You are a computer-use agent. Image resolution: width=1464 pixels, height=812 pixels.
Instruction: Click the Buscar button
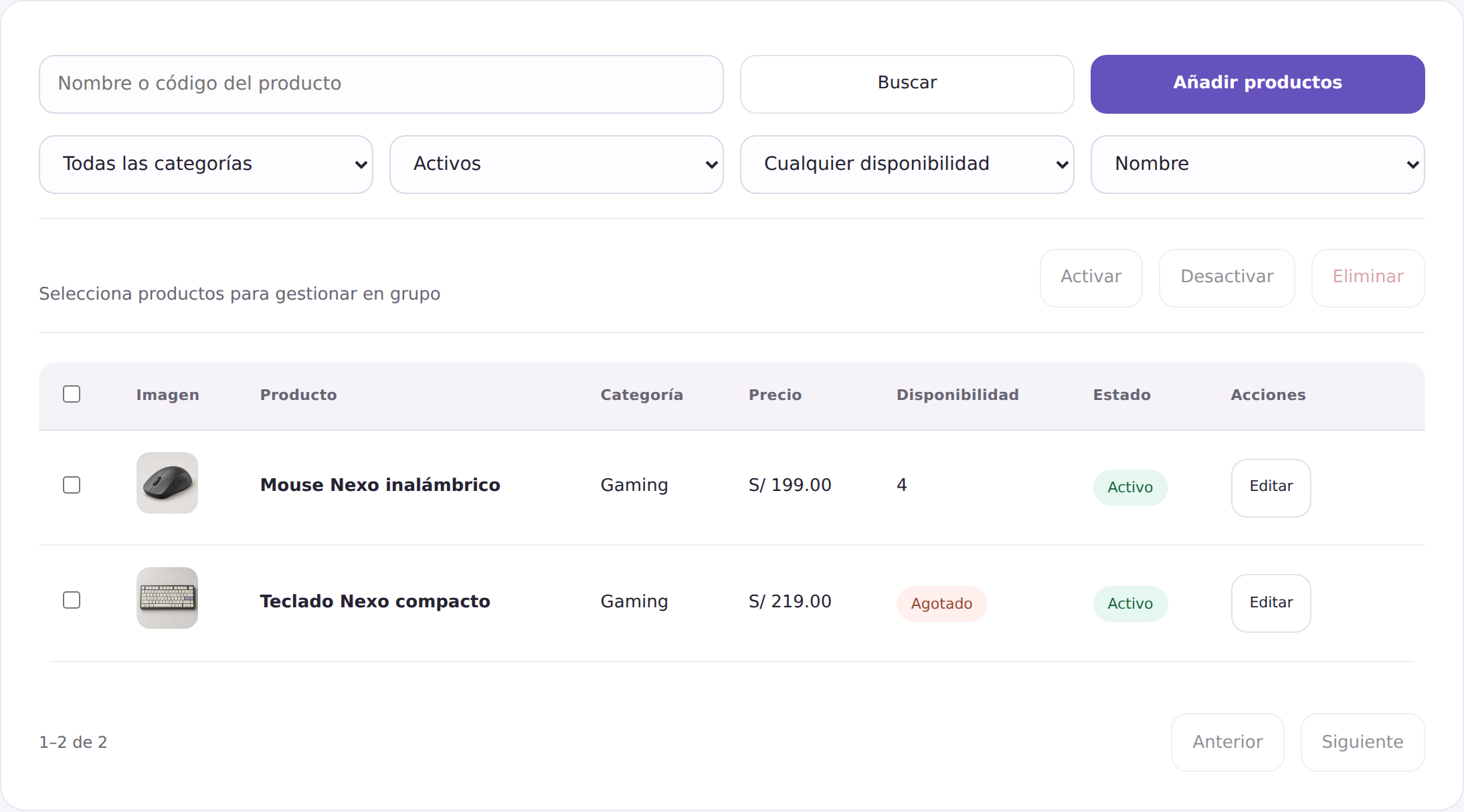click(907, 84)
